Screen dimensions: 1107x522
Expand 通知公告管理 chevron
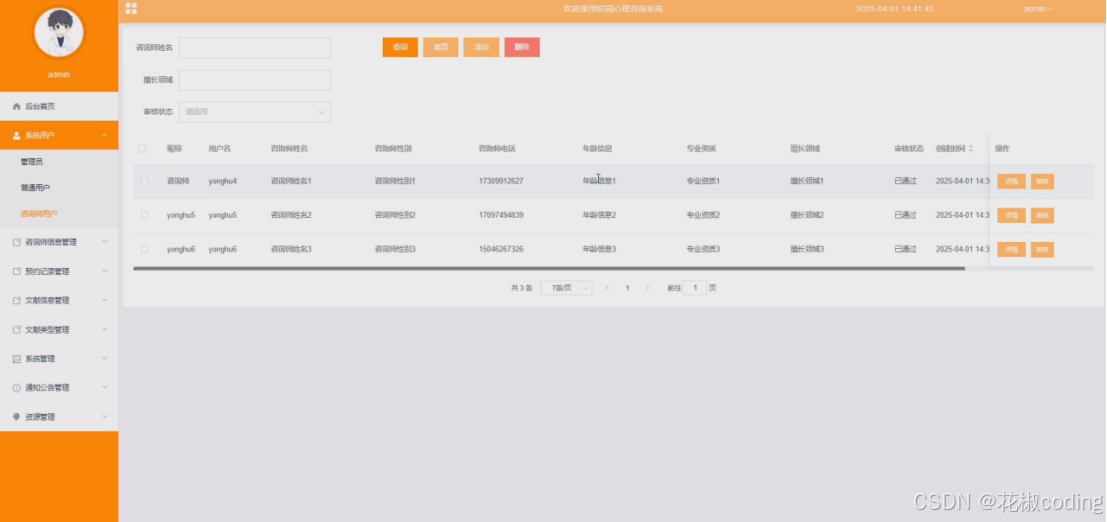[x=104, y=387]
